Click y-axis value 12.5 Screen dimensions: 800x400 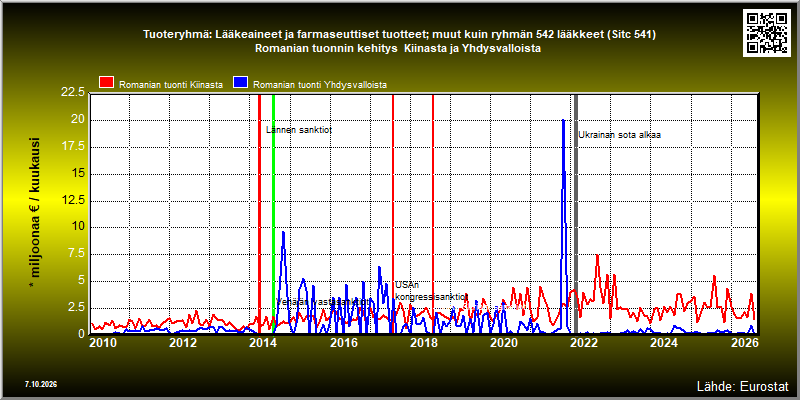(72, 200)
